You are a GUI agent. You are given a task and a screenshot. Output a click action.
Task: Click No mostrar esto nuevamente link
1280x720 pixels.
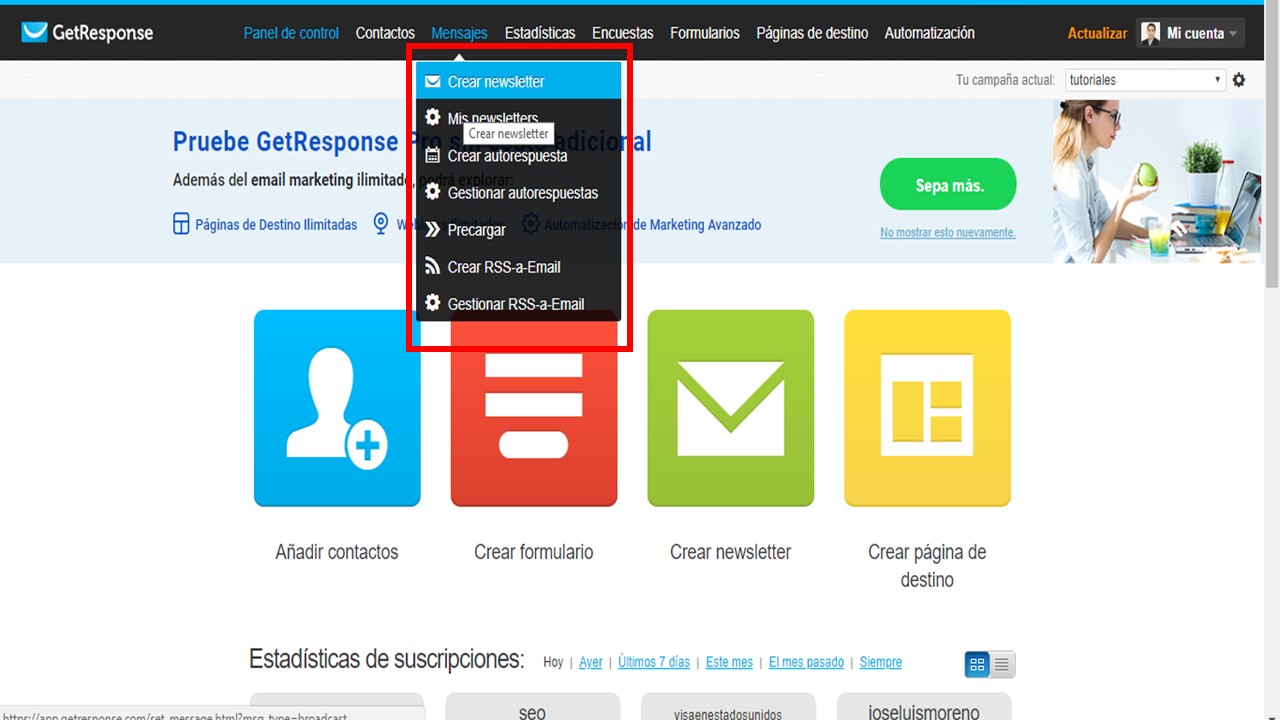point(948,233)
